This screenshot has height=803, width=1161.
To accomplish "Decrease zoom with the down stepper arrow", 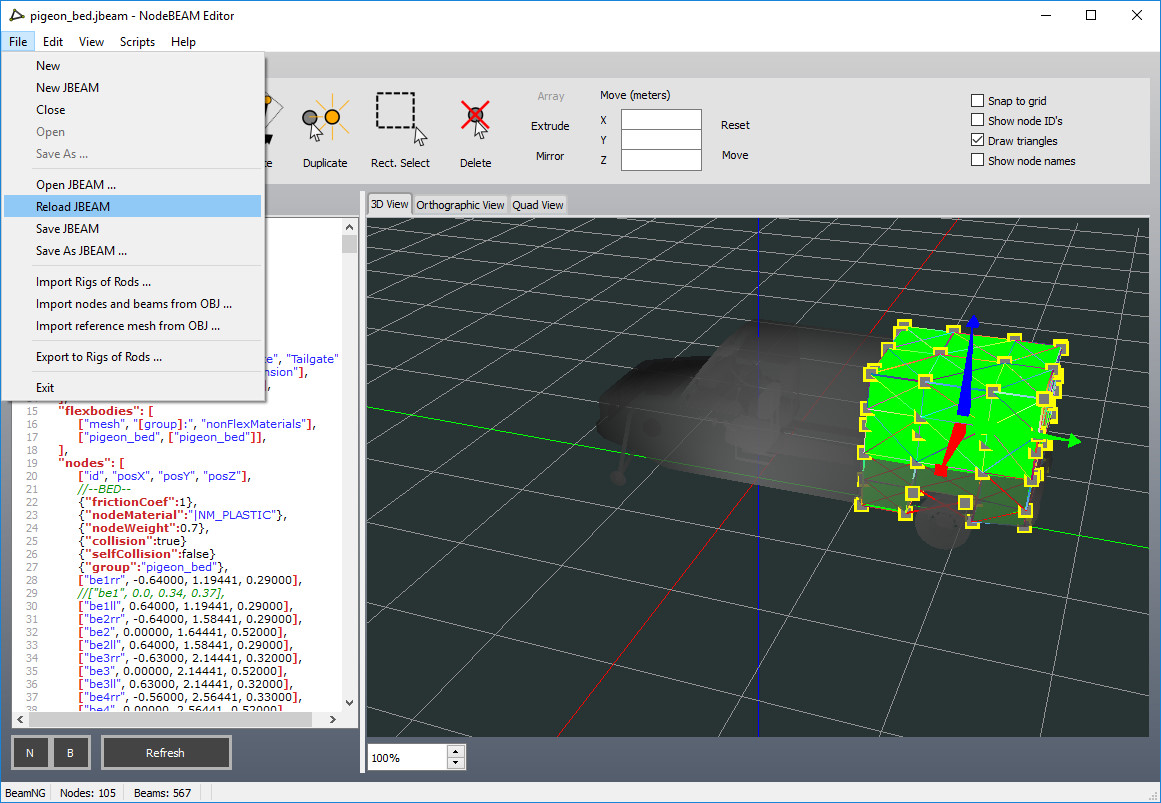I will pyautogui.click(x=456, y=763).
